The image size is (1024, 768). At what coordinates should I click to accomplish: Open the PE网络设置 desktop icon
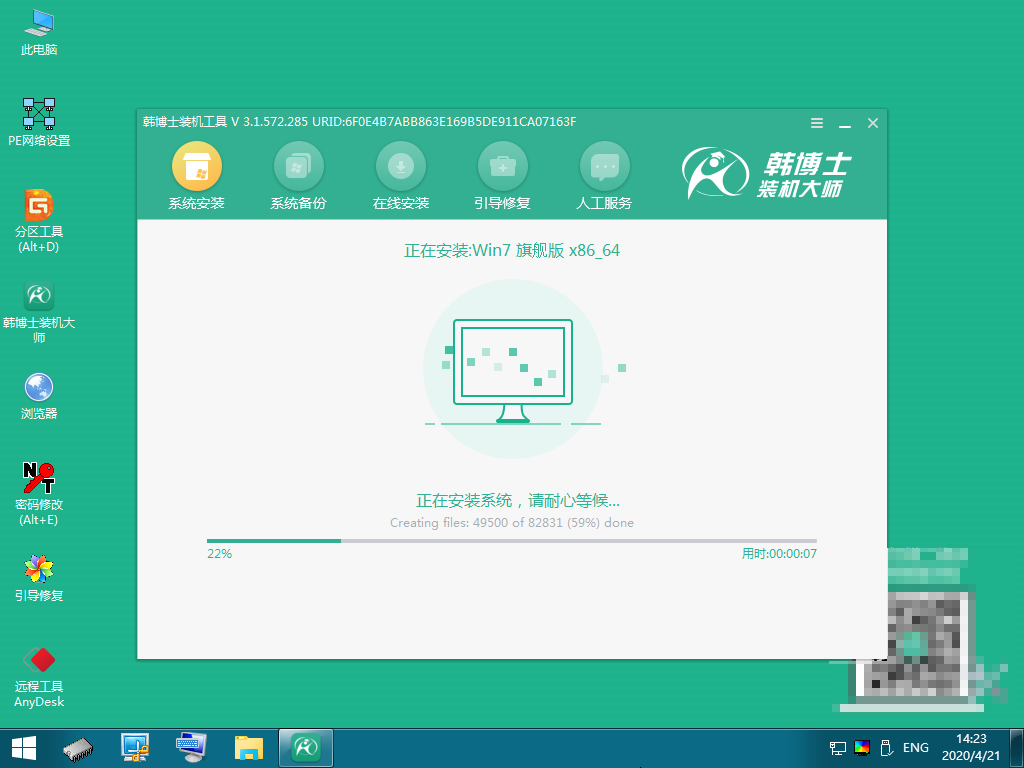(x=39, y=123)
